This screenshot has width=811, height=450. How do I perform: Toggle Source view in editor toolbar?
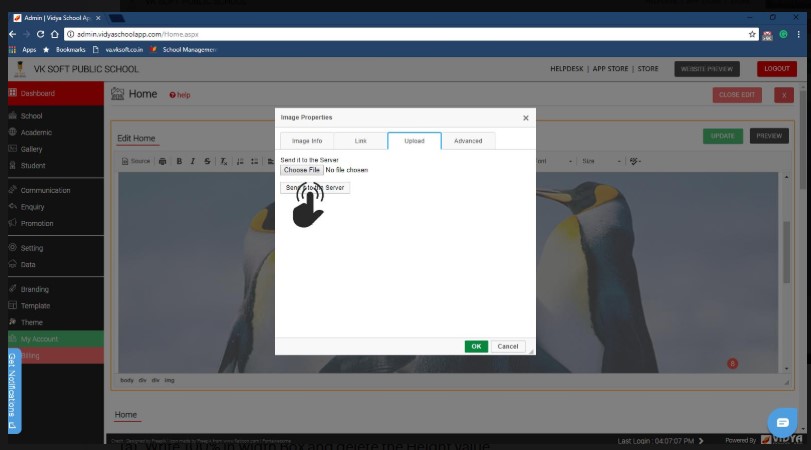136,161
